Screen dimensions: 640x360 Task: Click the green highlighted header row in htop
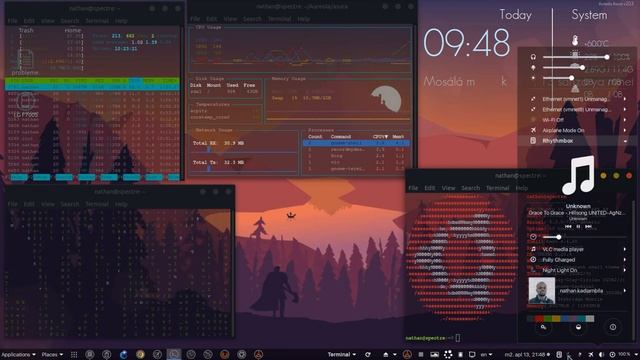click(x=92, y=81)
